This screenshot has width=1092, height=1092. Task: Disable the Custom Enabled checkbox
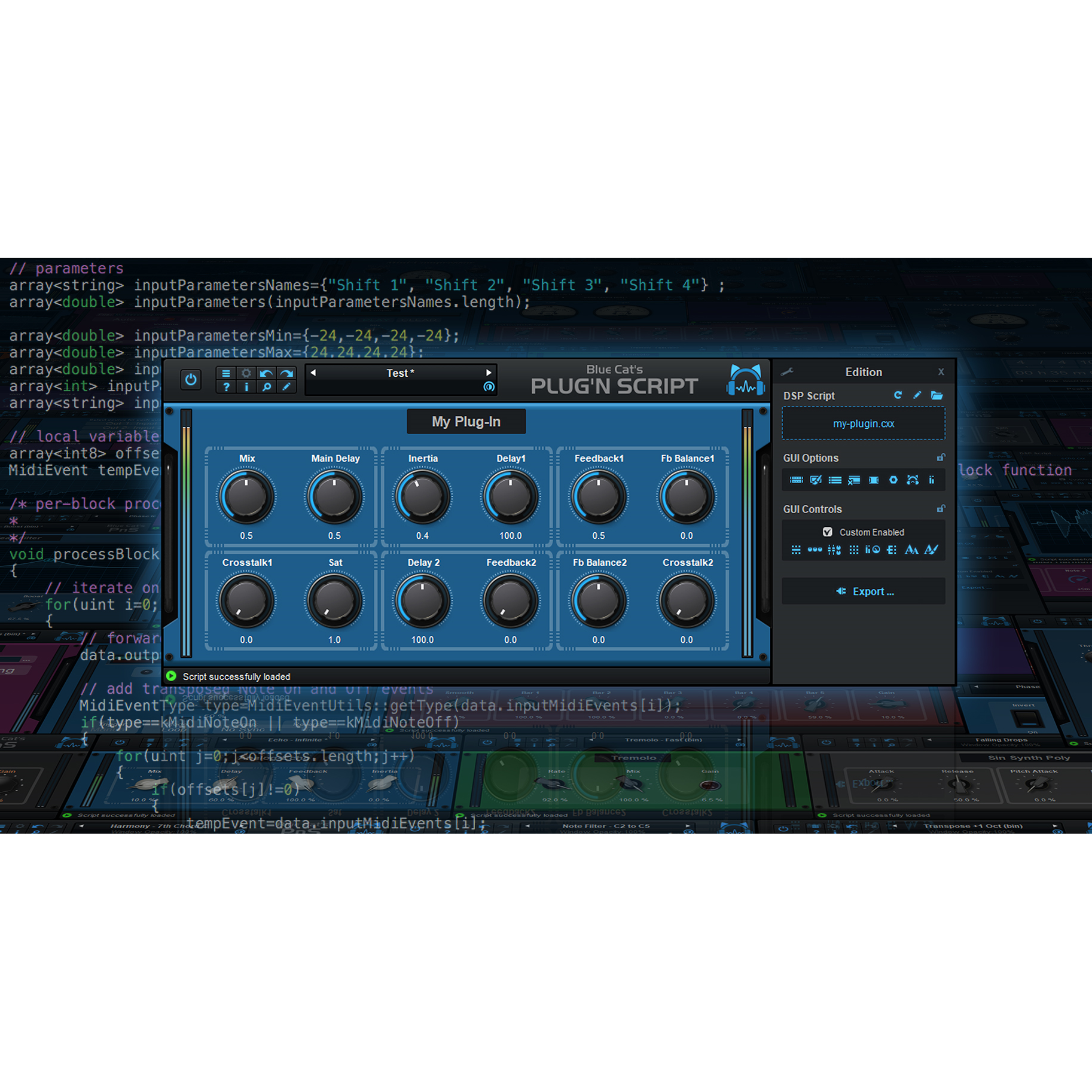tap(828, 532)
